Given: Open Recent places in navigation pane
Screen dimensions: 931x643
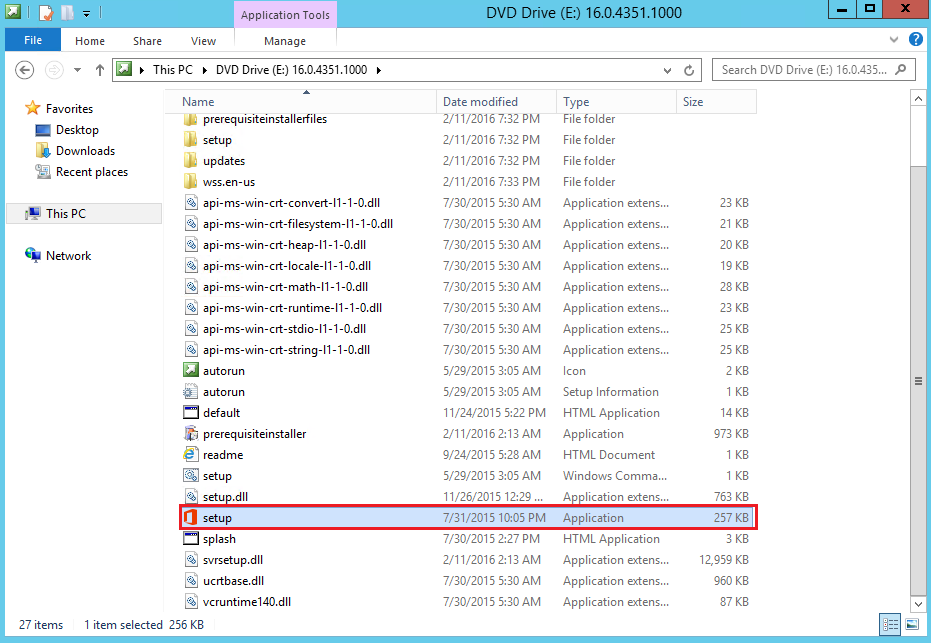Looking at the screenshot, I should click(x=91, y=172).
